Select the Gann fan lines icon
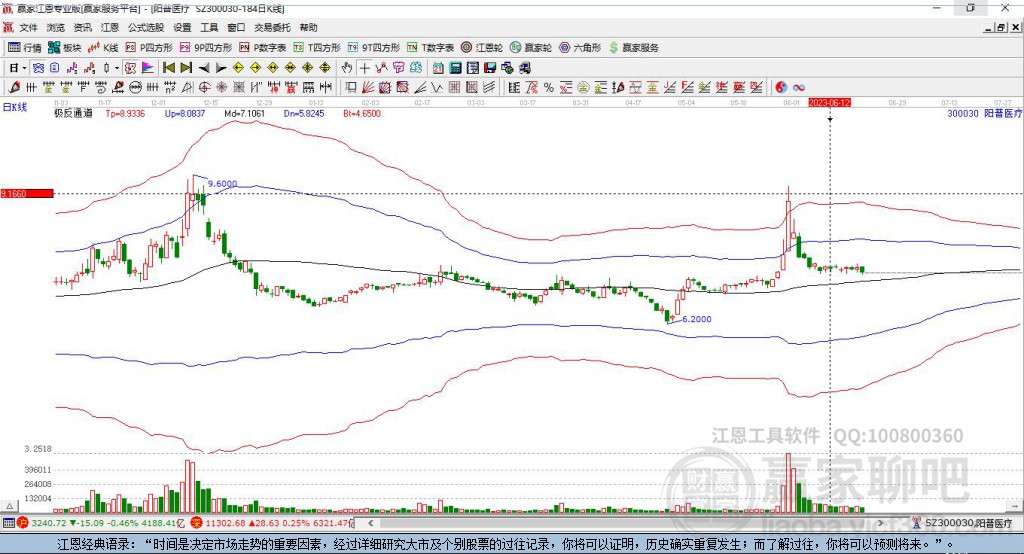1024x554 pixels. [x=368, y=87]
